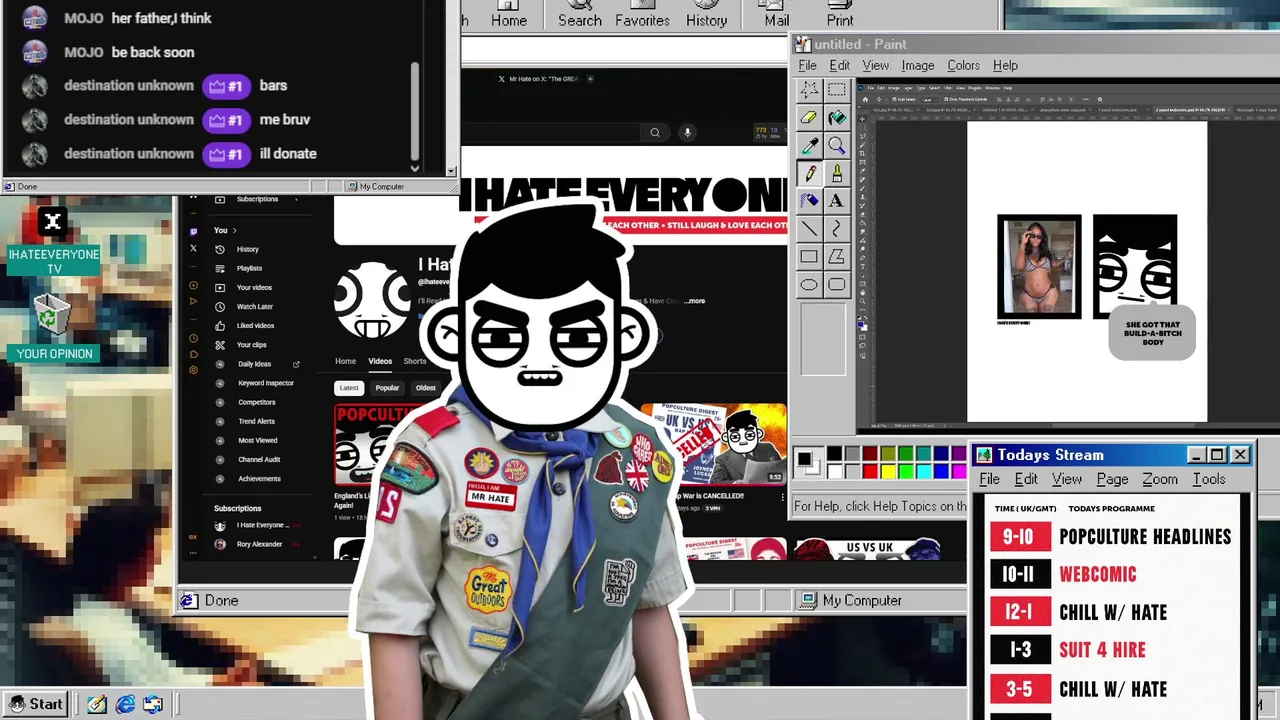Select the Text tool in Paint
1280x720 pixels.
click(x=837, y=201)
